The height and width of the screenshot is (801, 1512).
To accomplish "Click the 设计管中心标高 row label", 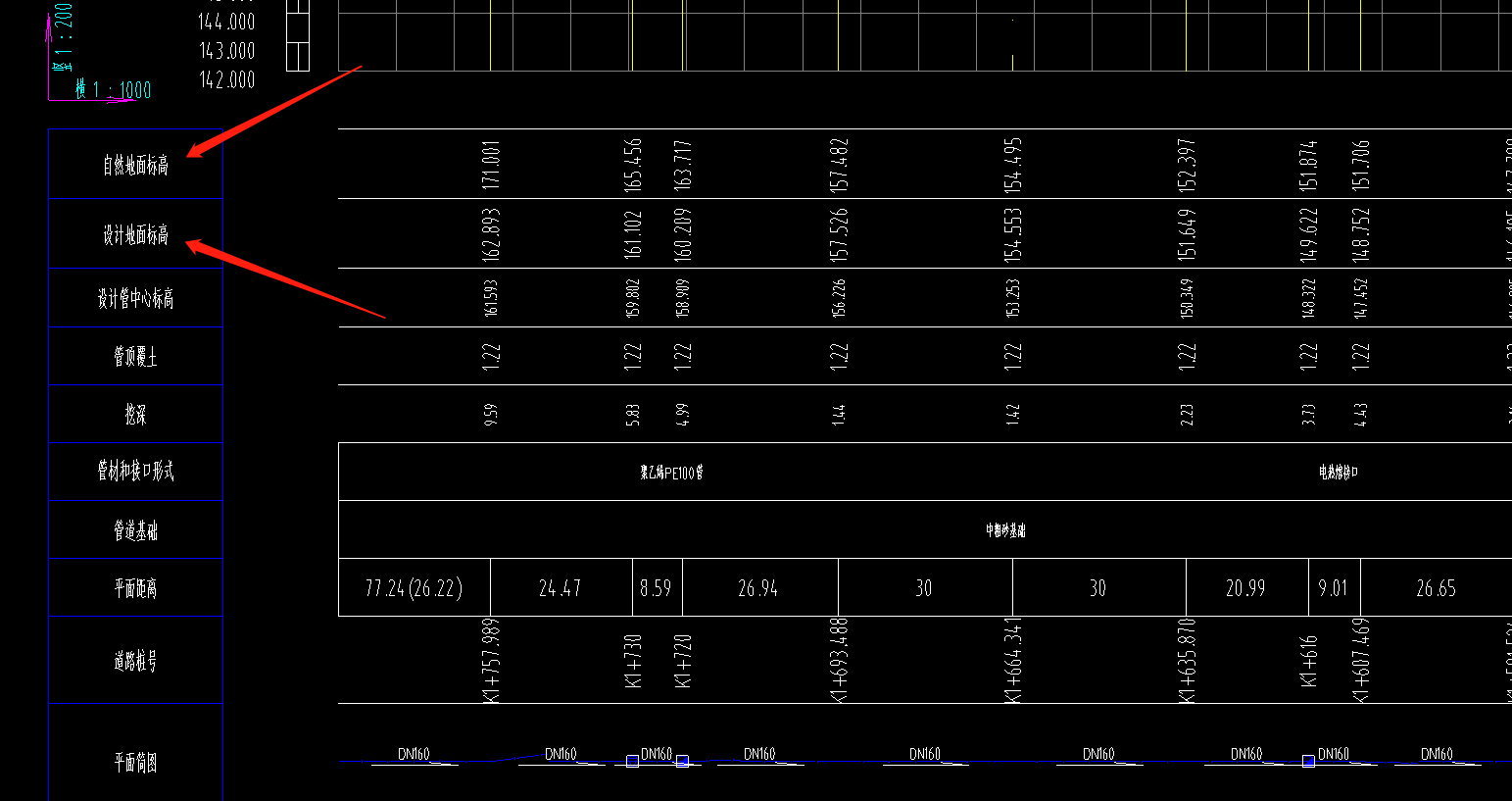I will point(135,298).
